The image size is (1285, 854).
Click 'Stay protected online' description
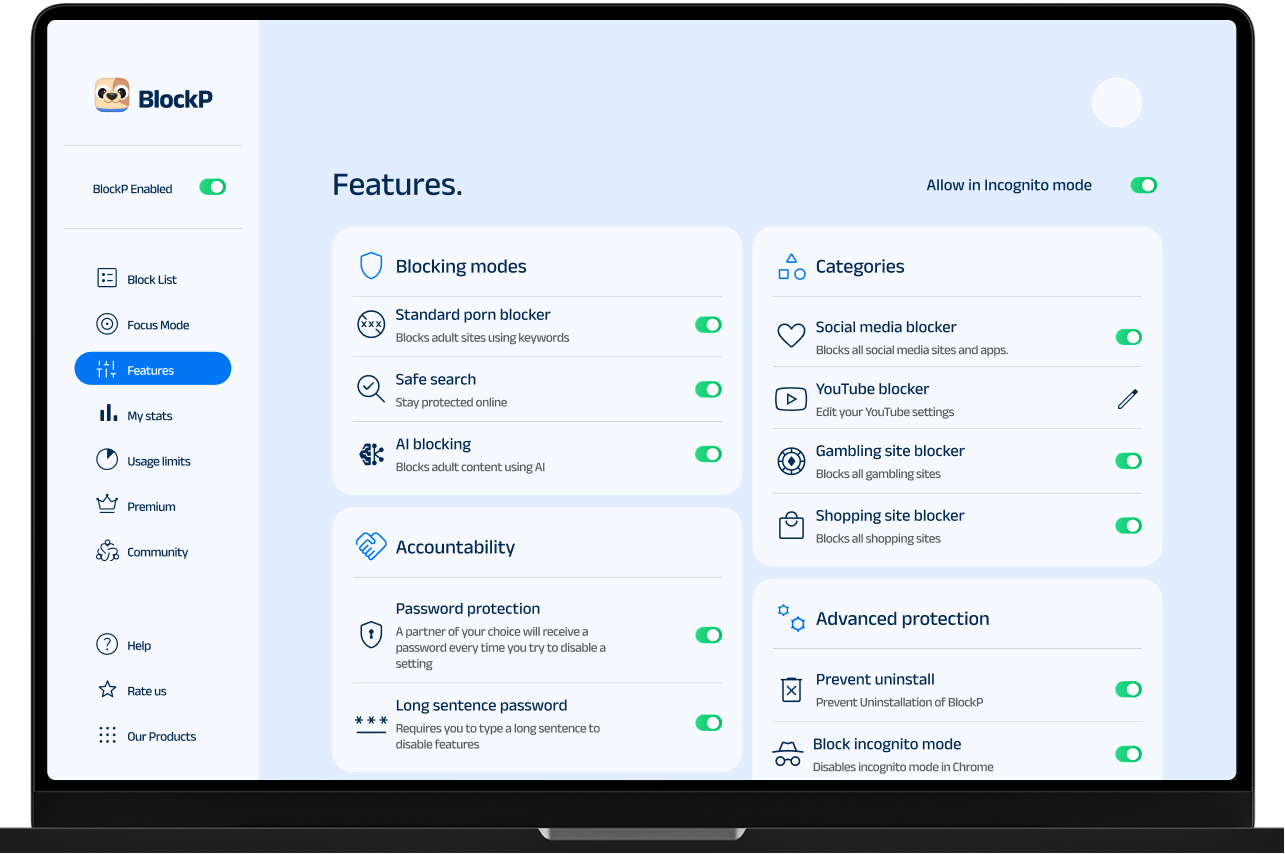click(x=451, y=403)
